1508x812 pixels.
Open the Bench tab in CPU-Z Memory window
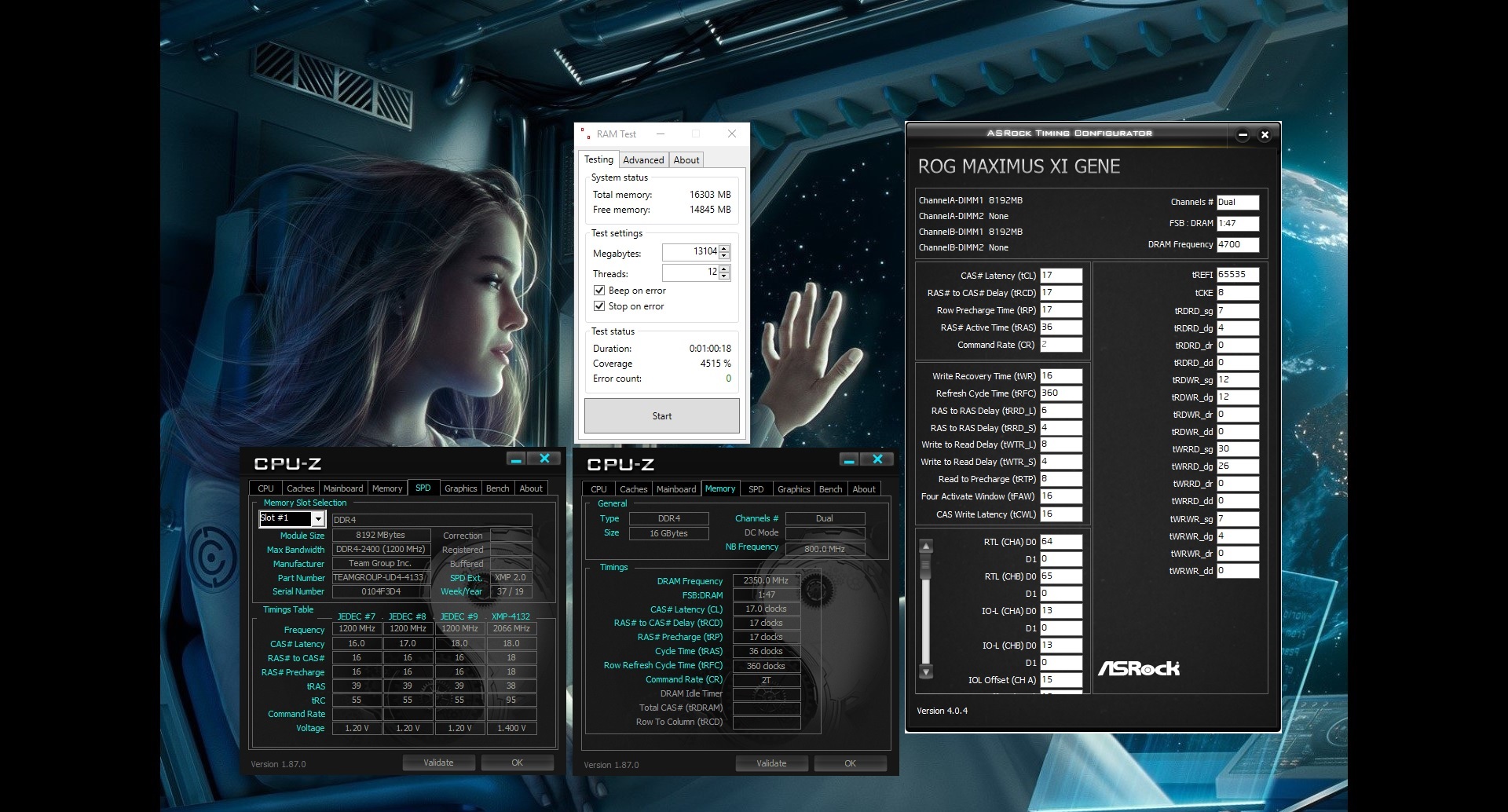[x=830, y=489]
